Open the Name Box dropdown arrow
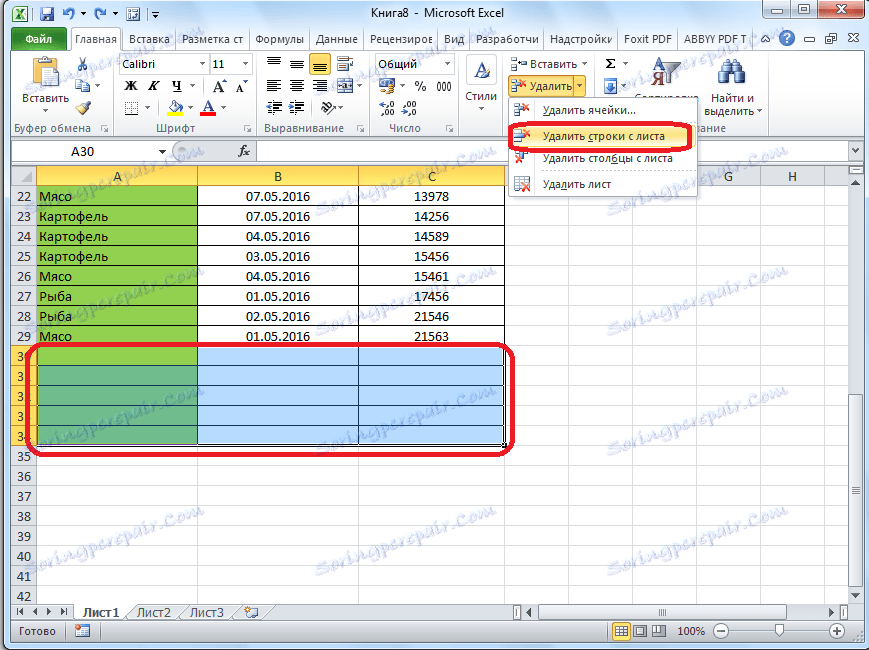Screen dimensions: 869x650 pos(163,151)
